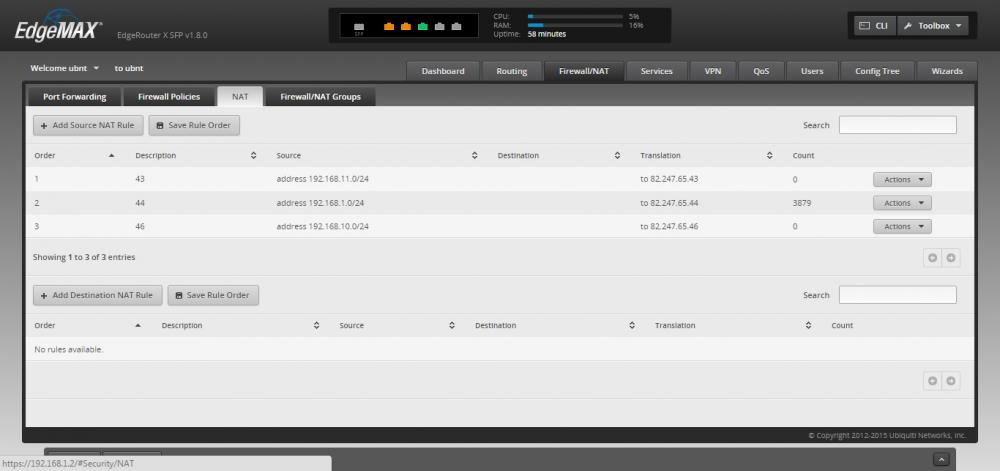Screen dimensions: 1000x471
Task: Click the EdgeMAX logo
Action: coord(58,30)
